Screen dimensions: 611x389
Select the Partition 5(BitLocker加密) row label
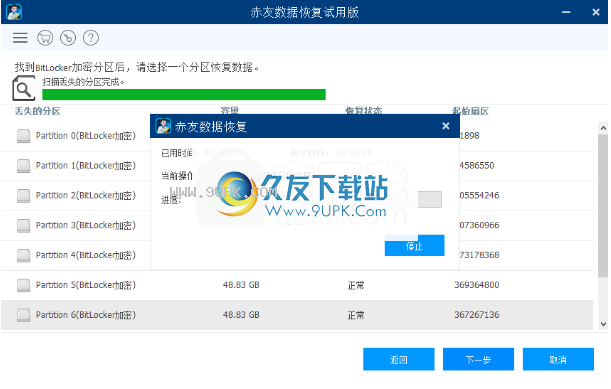[x=86, y=285]
